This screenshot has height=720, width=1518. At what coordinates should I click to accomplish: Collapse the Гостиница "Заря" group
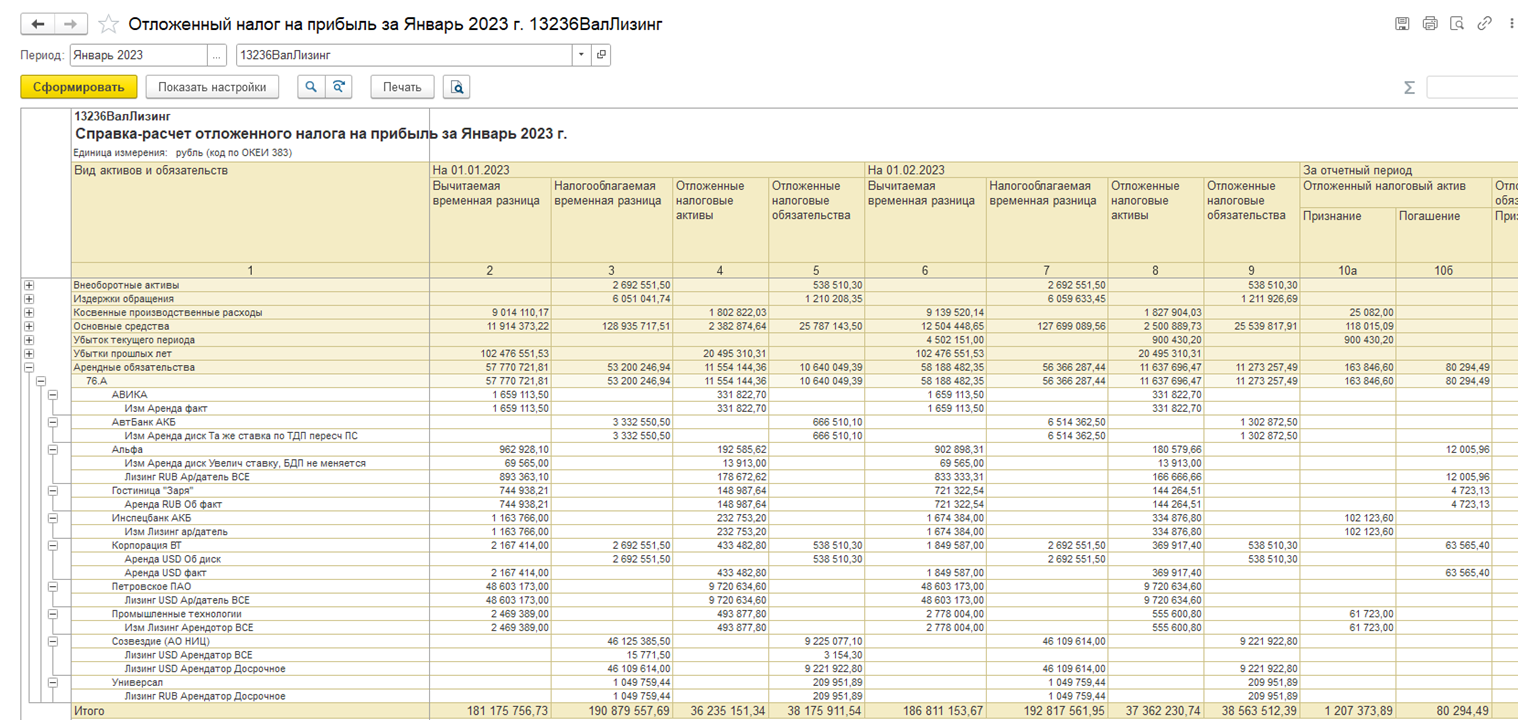(x=53, y=491)
